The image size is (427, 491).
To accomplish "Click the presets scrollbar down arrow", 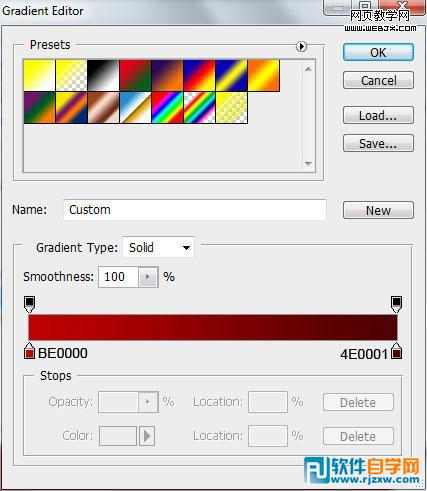I will (x=308, y=164).
